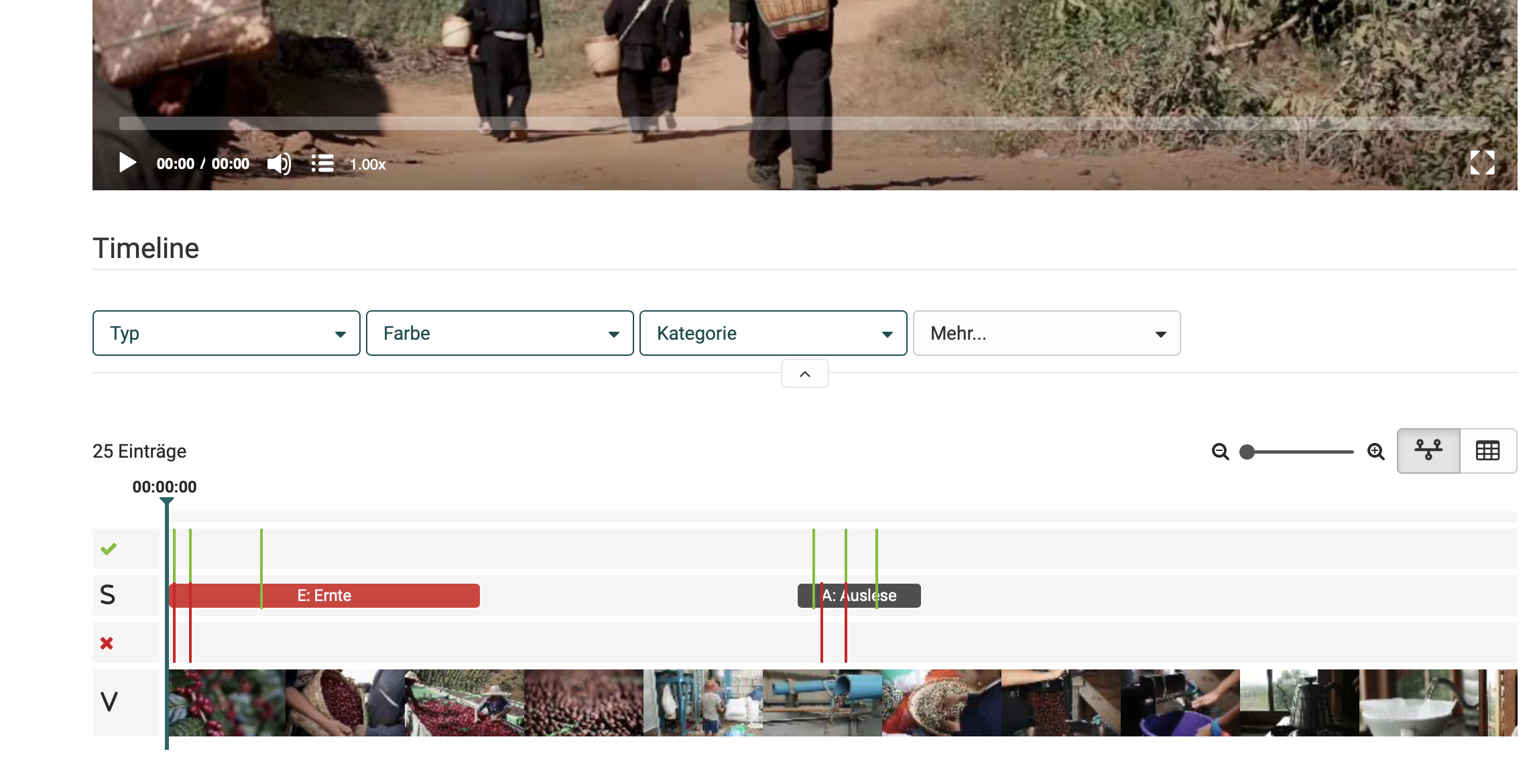Switch video to fullscreen
Screen dimensions: 1535x784
[1483, 163]
